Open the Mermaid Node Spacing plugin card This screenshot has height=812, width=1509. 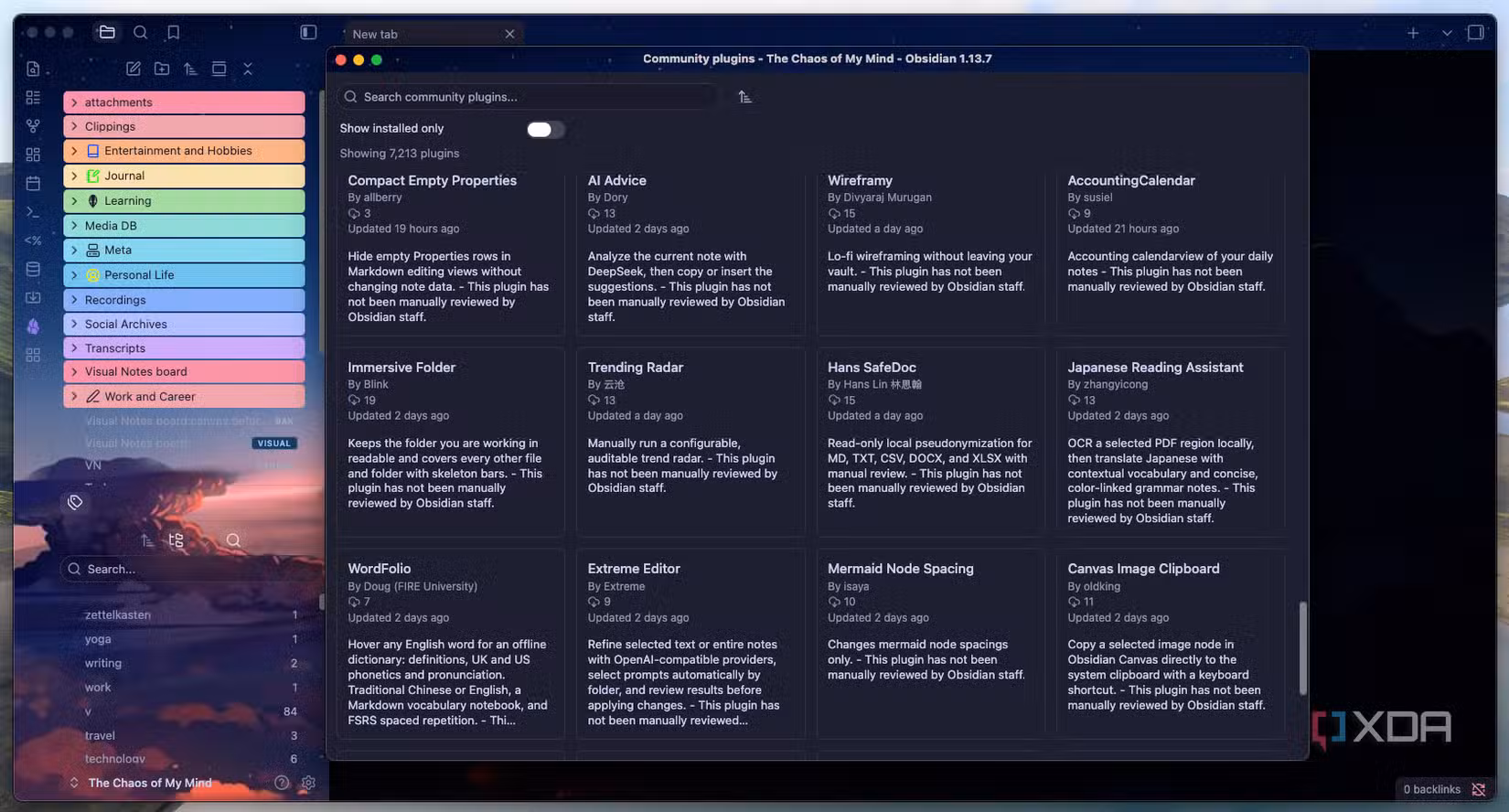point(930,644)
